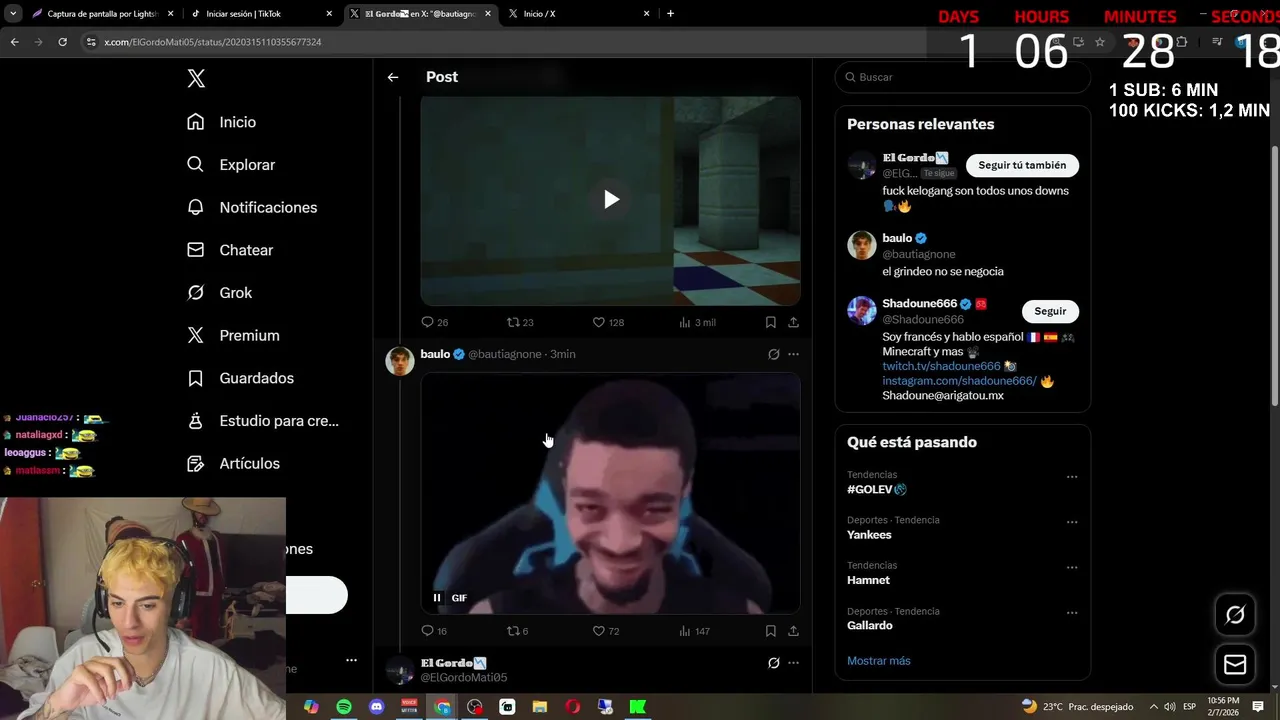Click the Buscar search field
Viewport: 1280px width, 720px height.
tap(963, 77)
